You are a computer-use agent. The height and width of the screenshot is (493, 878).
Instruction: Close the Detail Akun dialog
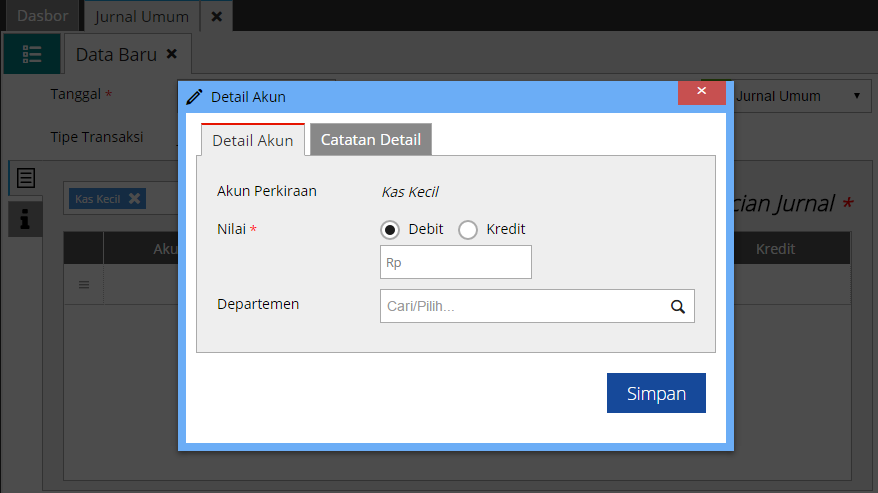(701, 92)
